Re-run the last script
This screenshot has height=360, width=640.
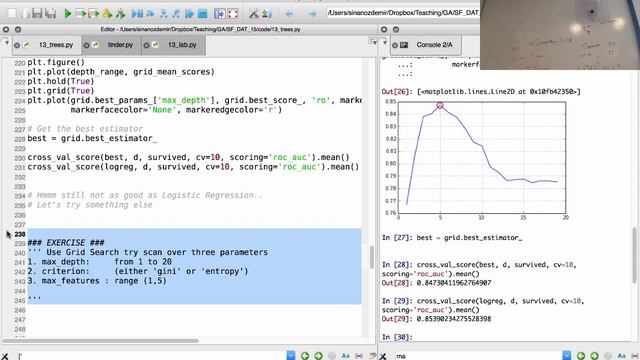coord(120,13)
